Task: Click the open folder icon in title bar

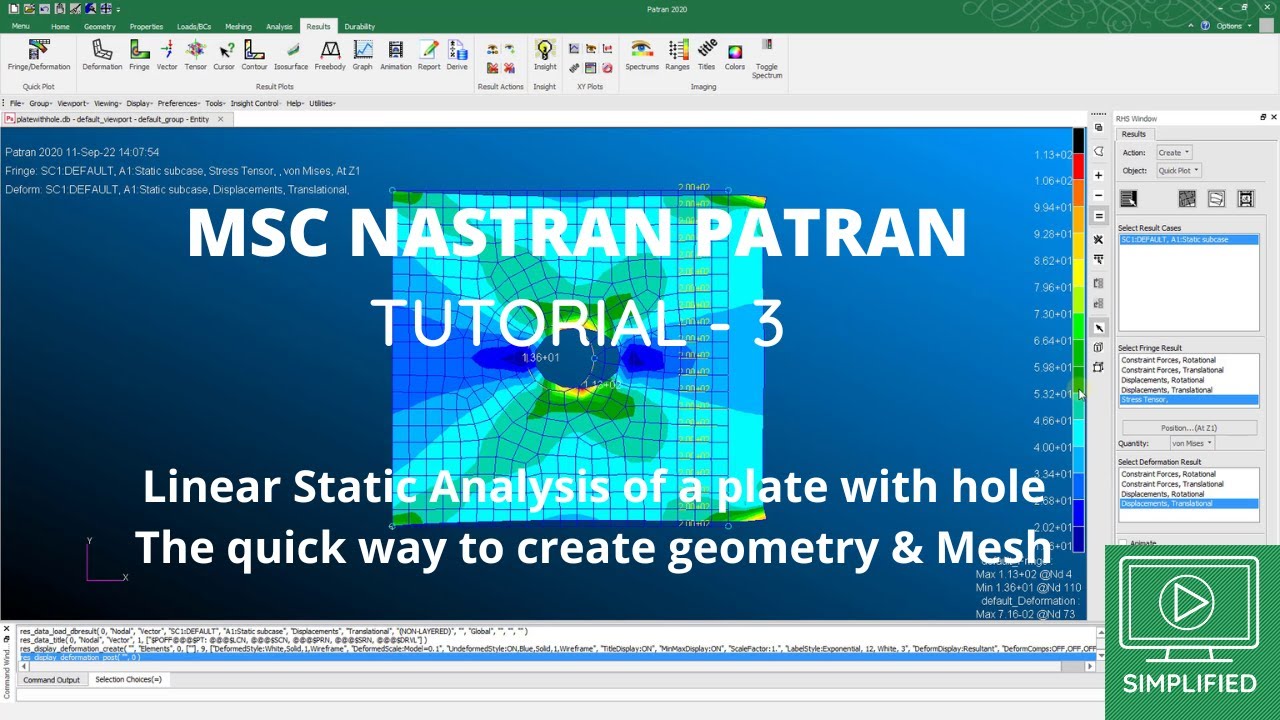Action: click(x=29, y=8)
